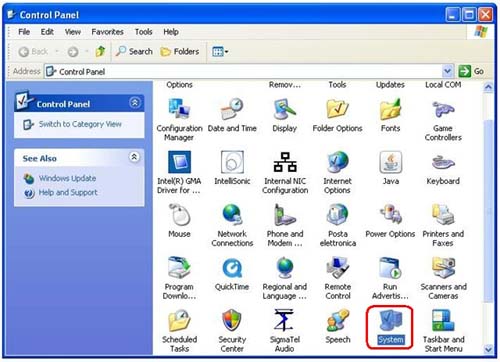
Task: Open the Tools menu
Action: (143, 32)
